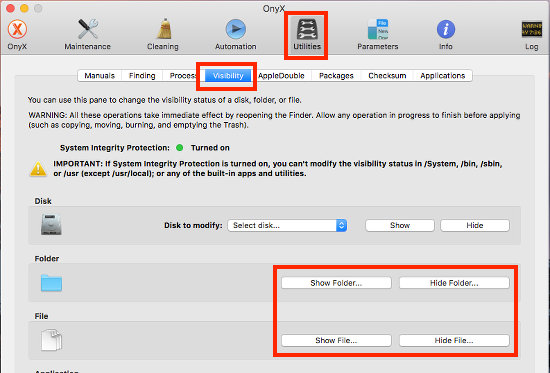Click the Hide File button
The image size is (550, 373).
pyautogui.click(x=454, y=340)
